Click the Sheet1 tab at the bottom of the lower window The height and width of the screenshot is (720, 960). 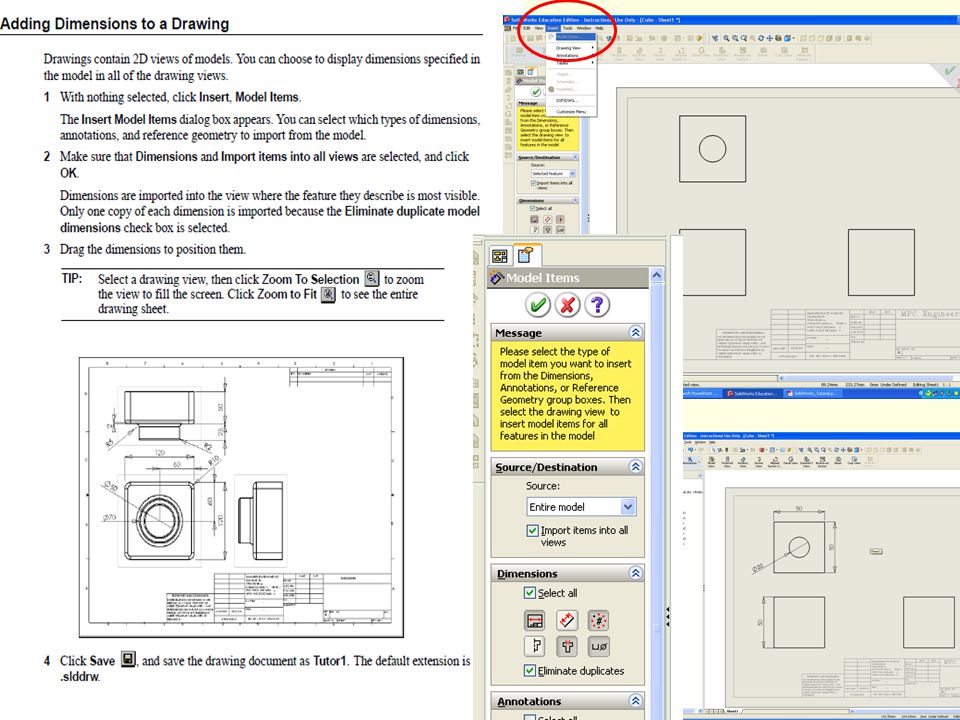732,711
